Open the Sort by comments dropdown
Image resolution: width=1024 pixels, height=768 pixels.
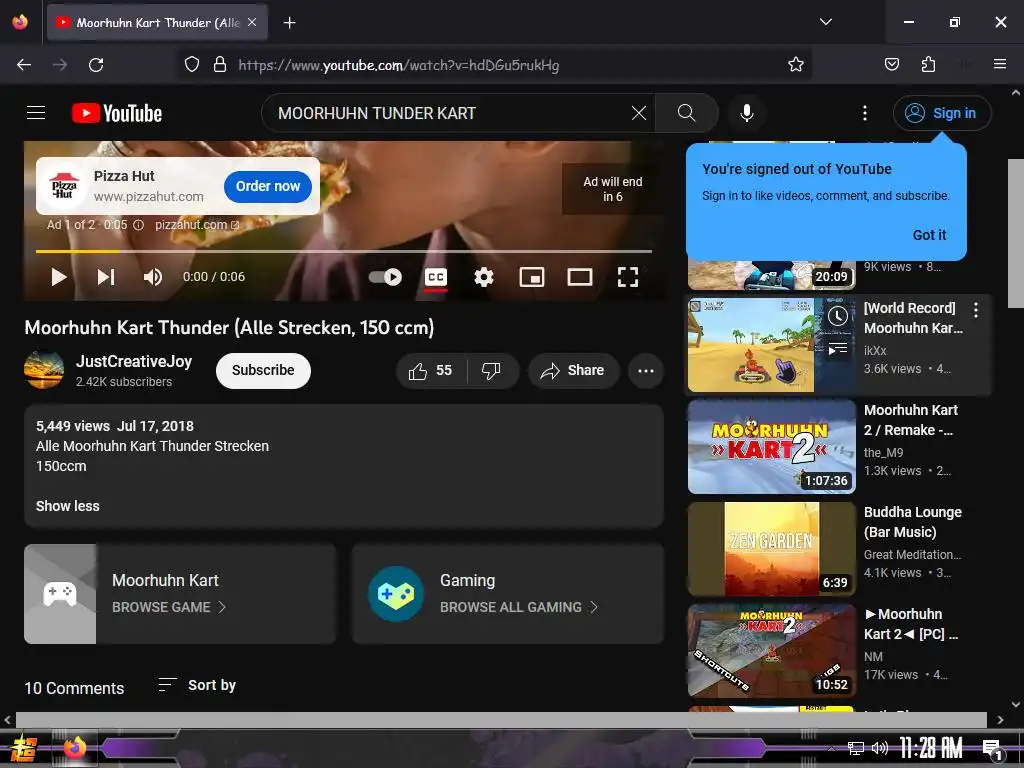click(x=197, y=685)
